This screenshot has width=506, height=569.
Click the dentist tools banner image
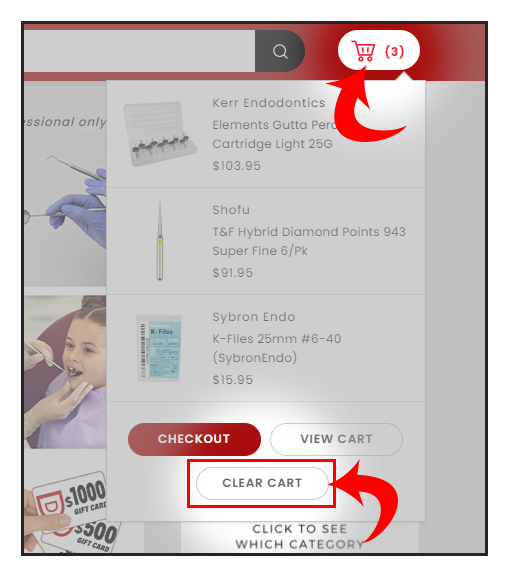(x=65, y=183)
